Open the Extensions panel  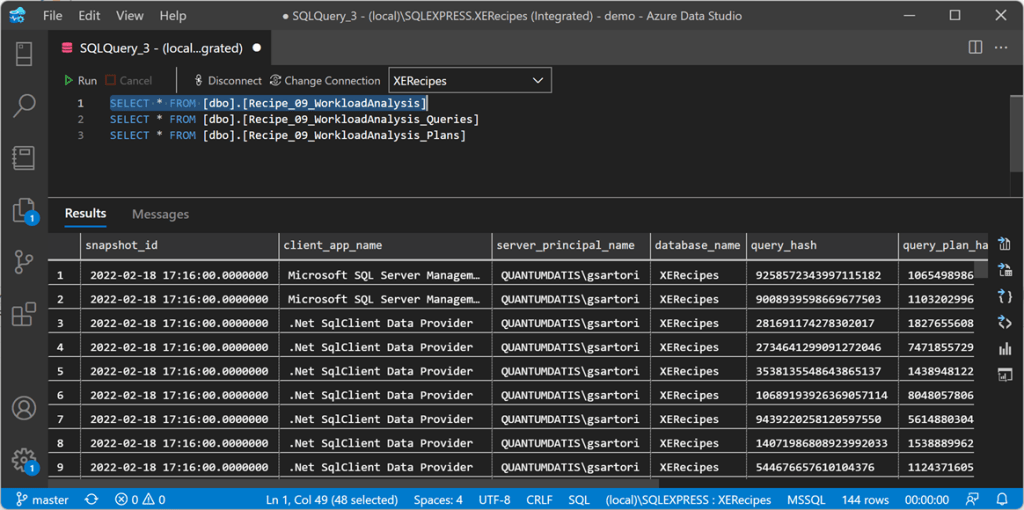coord(24,314)
